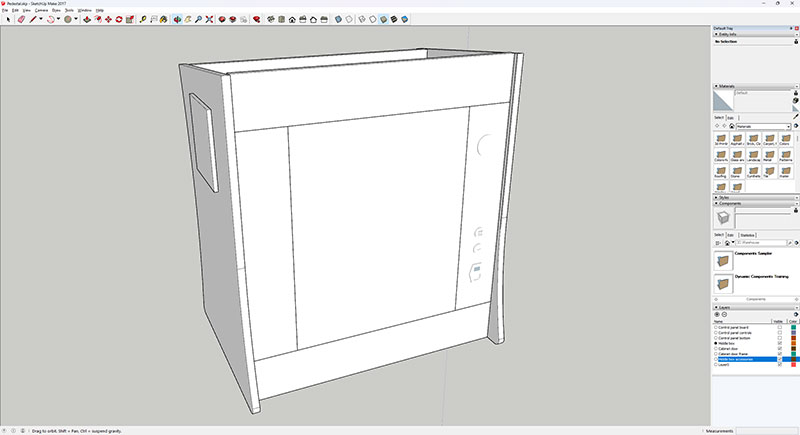Activate the Zoom magnifier tool
Screen dimensions: 800x435
pyautogui.click(x=198, y=19)
